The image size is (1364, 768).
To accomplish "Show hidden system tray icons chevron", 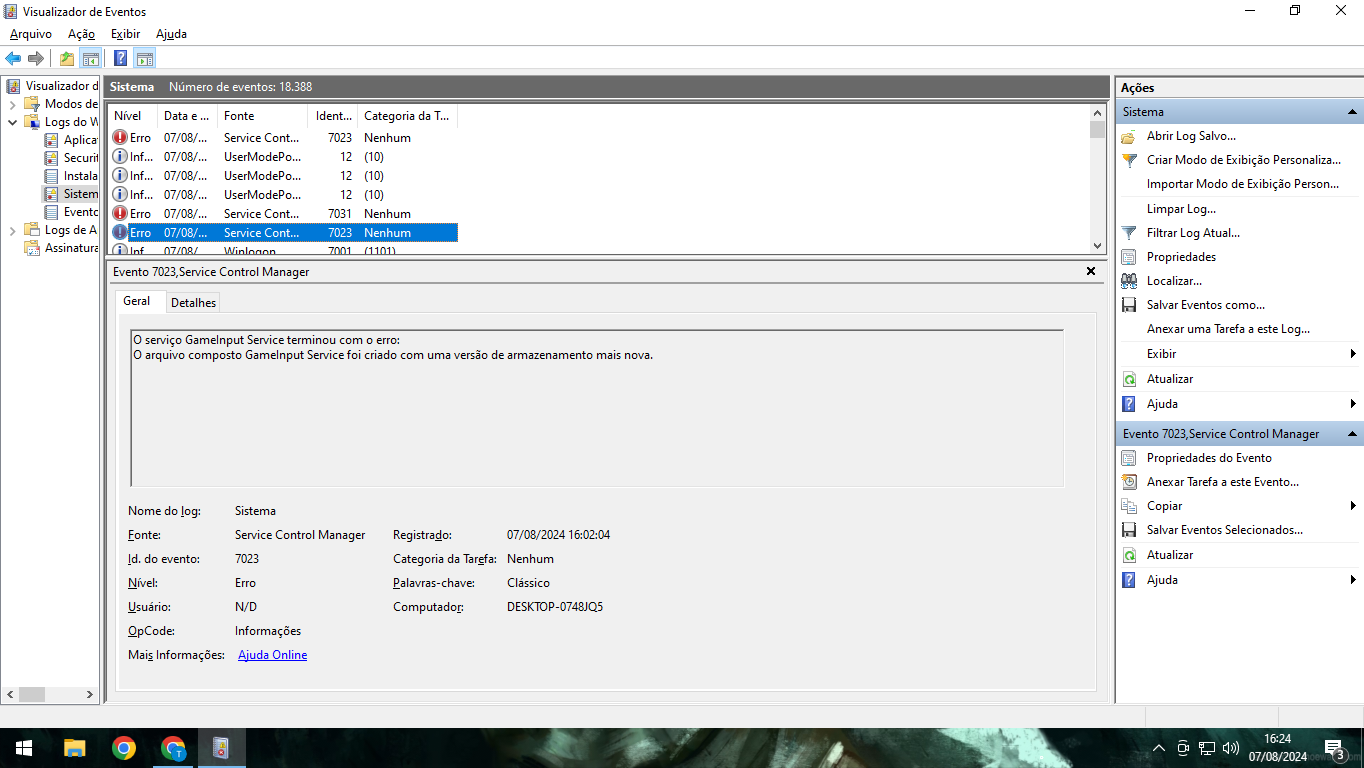I will tap(1159, 748).
